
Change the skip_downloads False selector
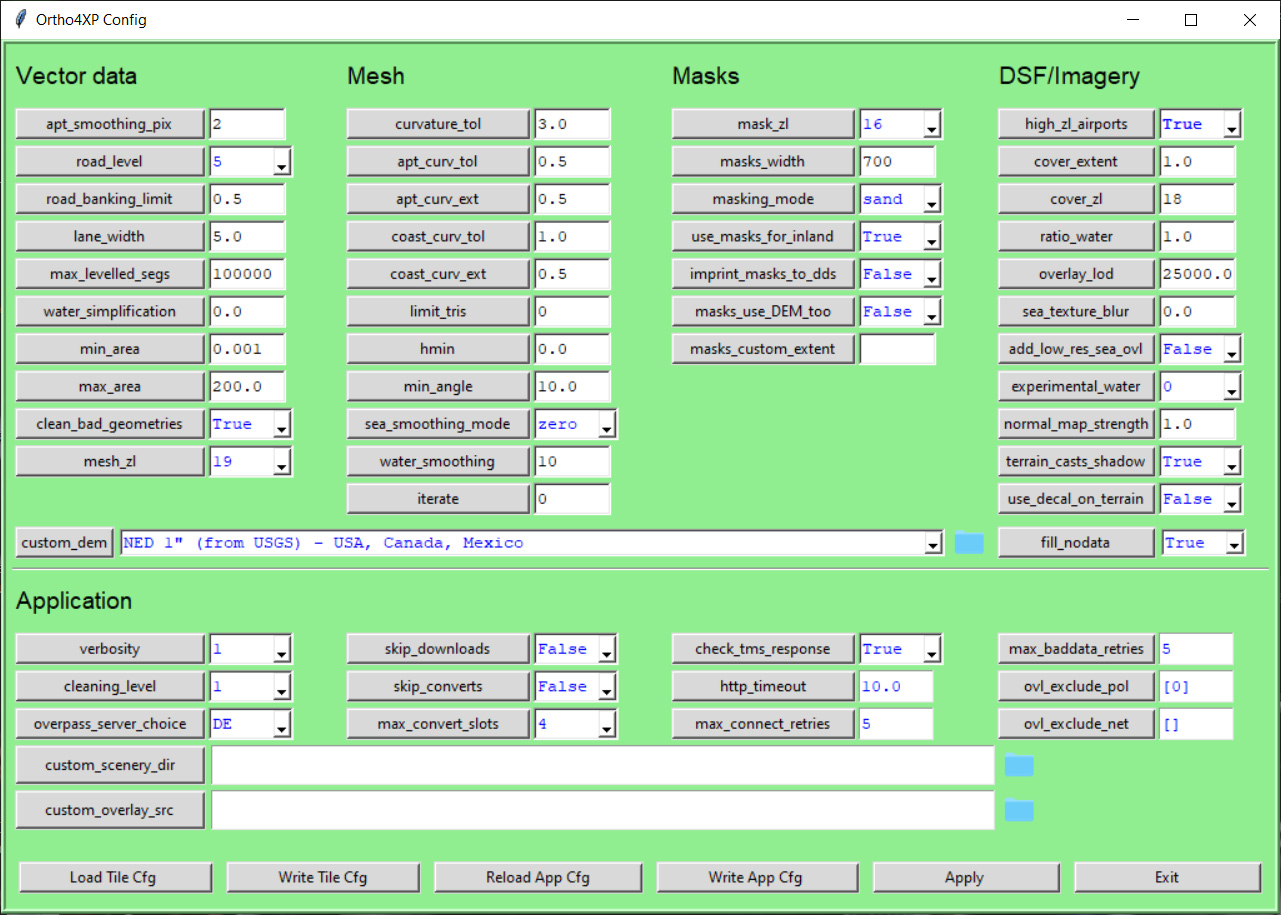pos(607,650)
